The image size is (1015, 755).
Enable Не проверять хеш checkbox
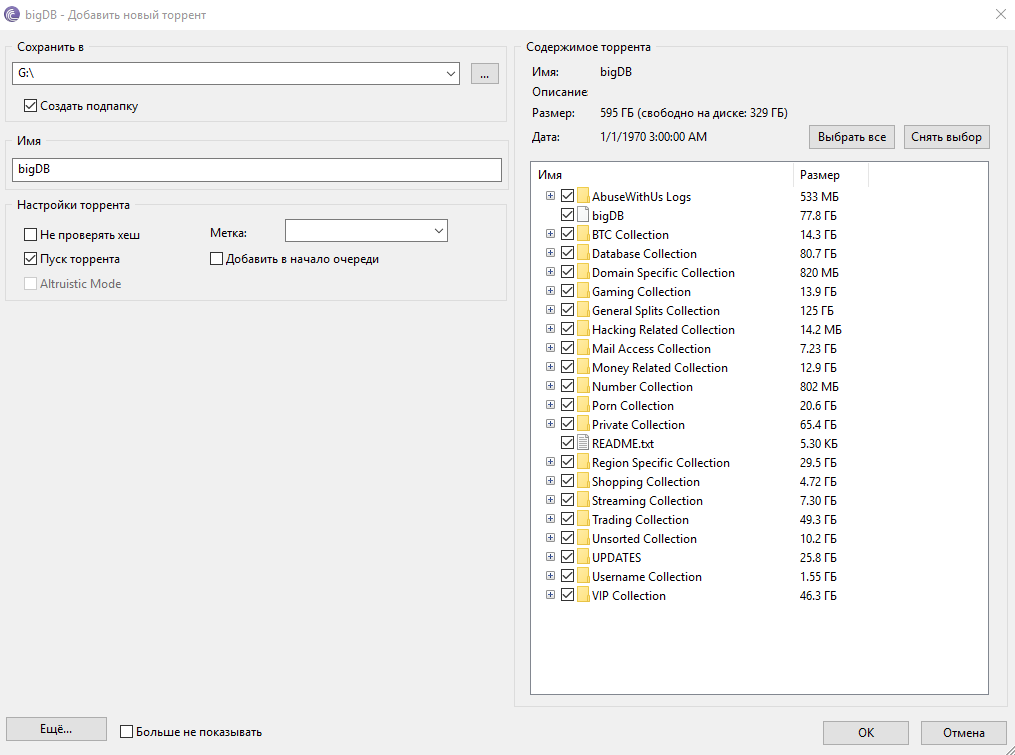(30, 234)
